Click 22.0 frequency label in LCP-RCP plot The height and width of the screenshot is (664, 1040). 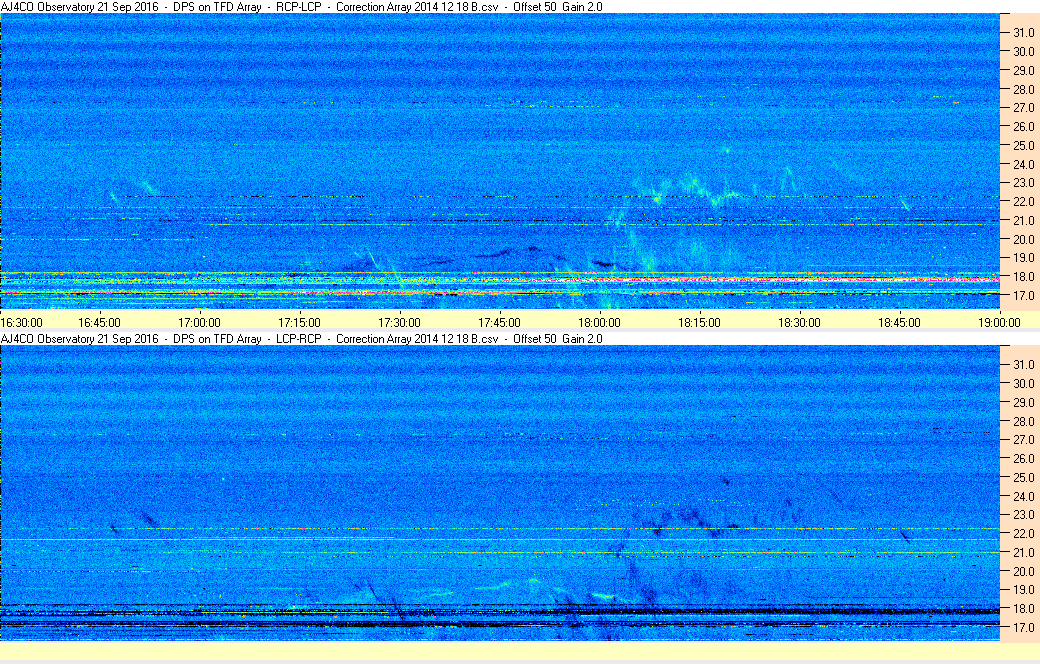1023,533
